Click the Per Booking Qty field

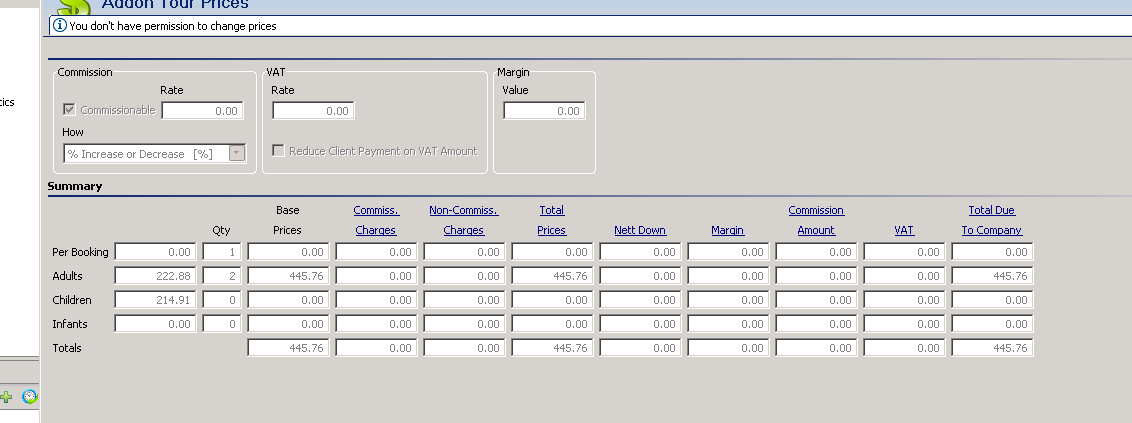pos(222,252)
